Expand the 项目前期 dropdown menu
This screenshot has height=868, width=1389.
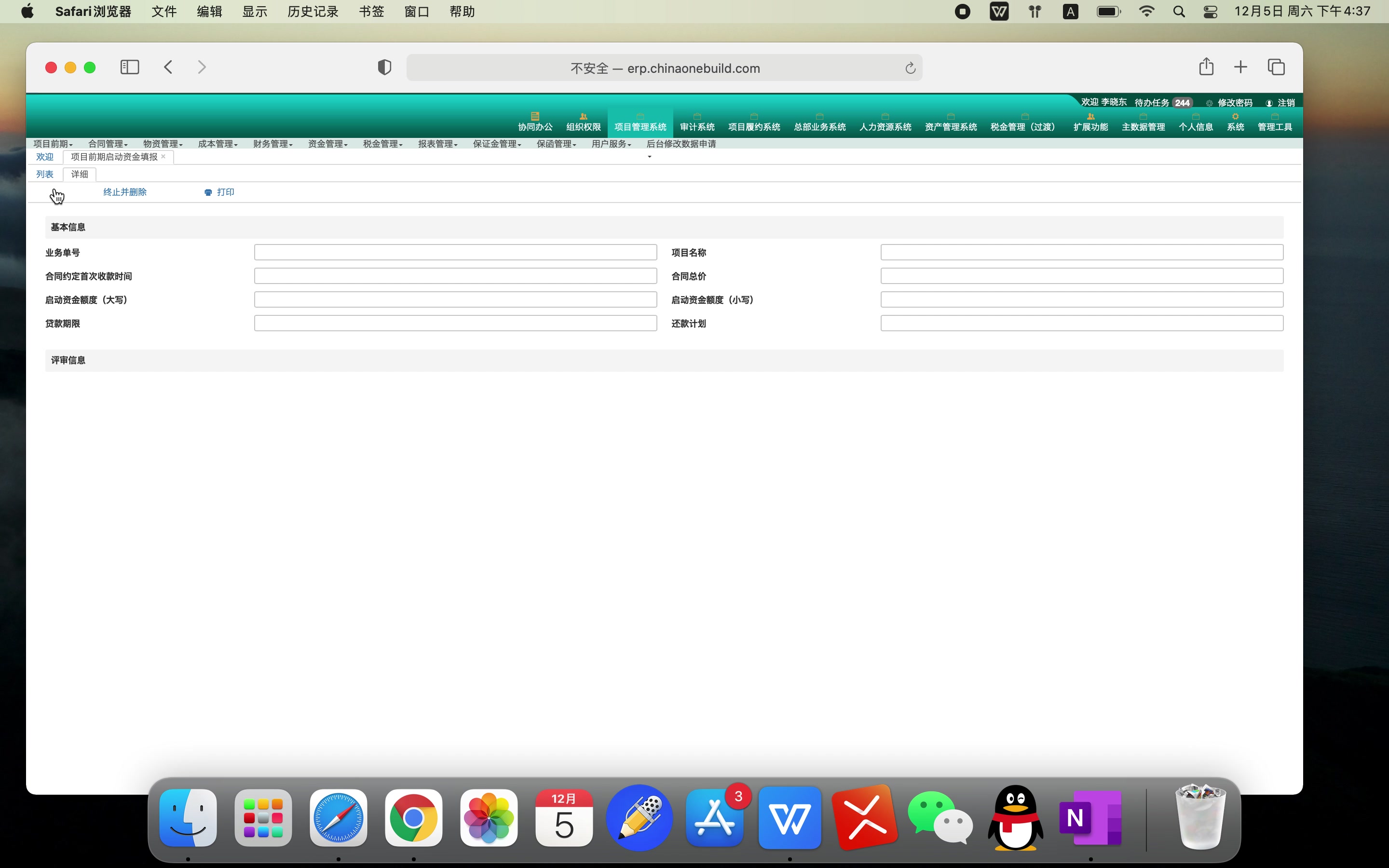click(x=53, y=144)
